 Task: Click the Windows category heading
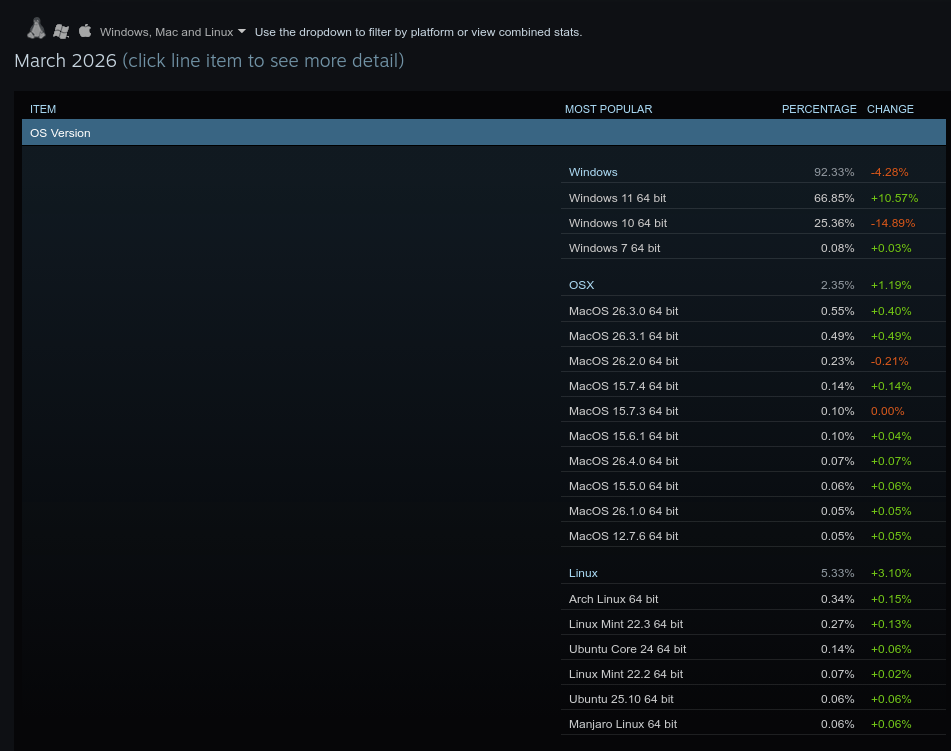(593, 172)
